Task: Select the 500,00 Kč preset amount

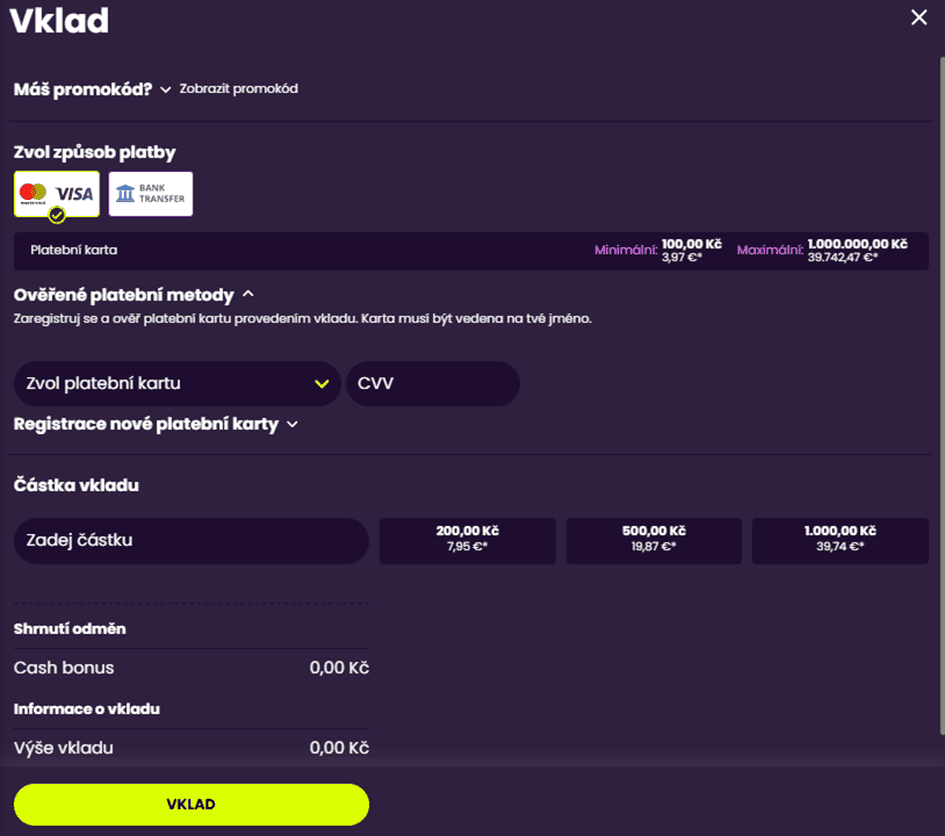Action: 654,541
